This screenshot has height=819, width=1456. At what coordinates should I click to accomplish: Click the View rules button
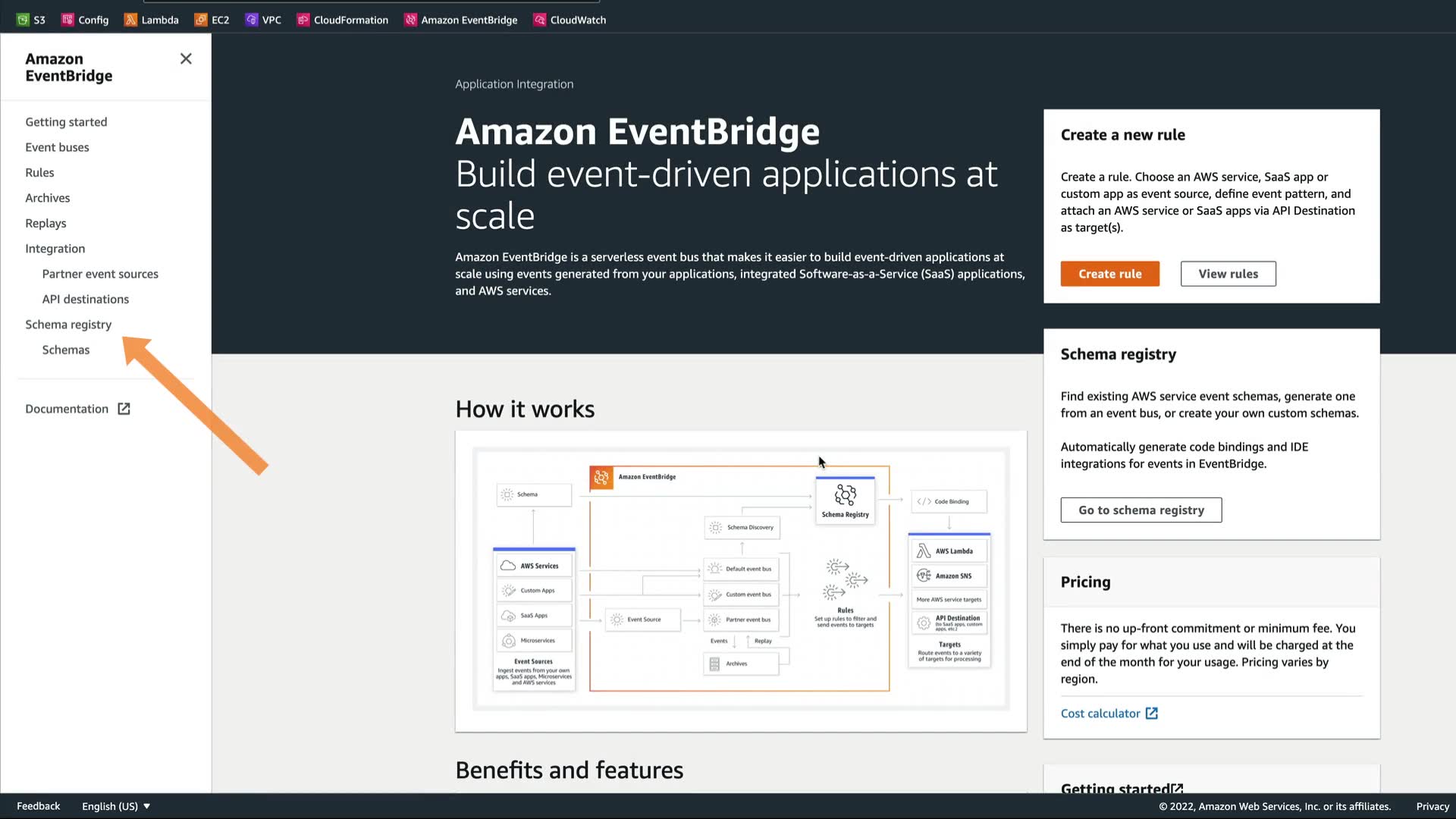pyautogui.click(x=1228, y=274)
